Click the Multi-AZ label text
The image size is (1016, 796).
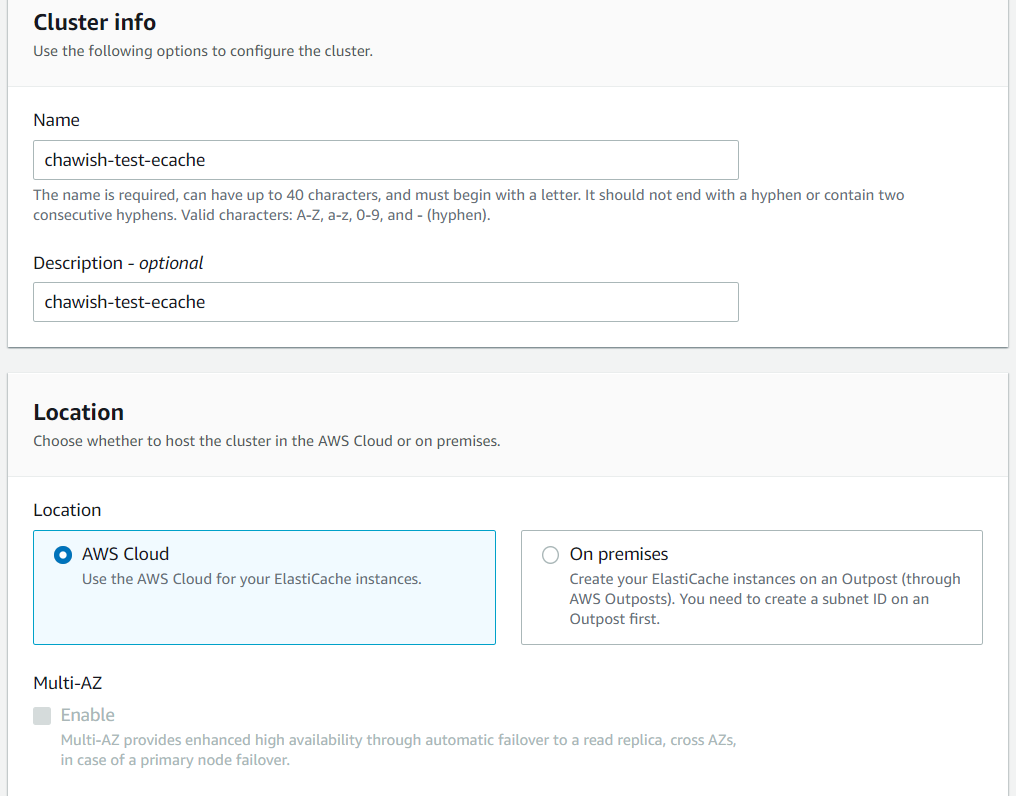pos(67,683)
